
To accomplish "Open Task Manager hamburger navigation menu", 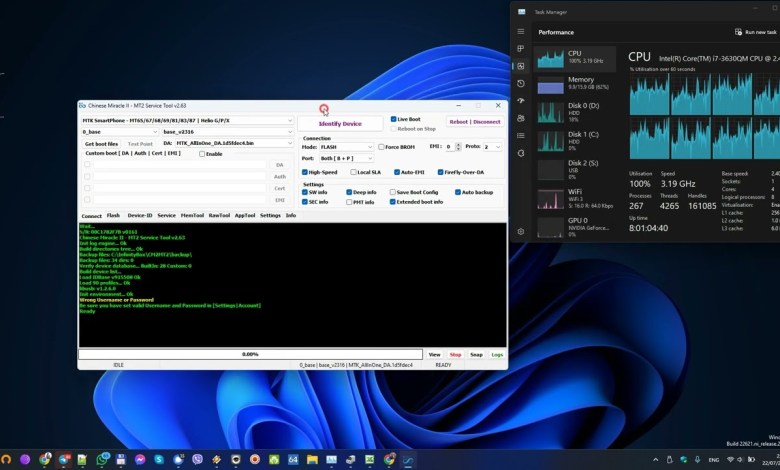I will pyautogui.click(x=521, y=31).
